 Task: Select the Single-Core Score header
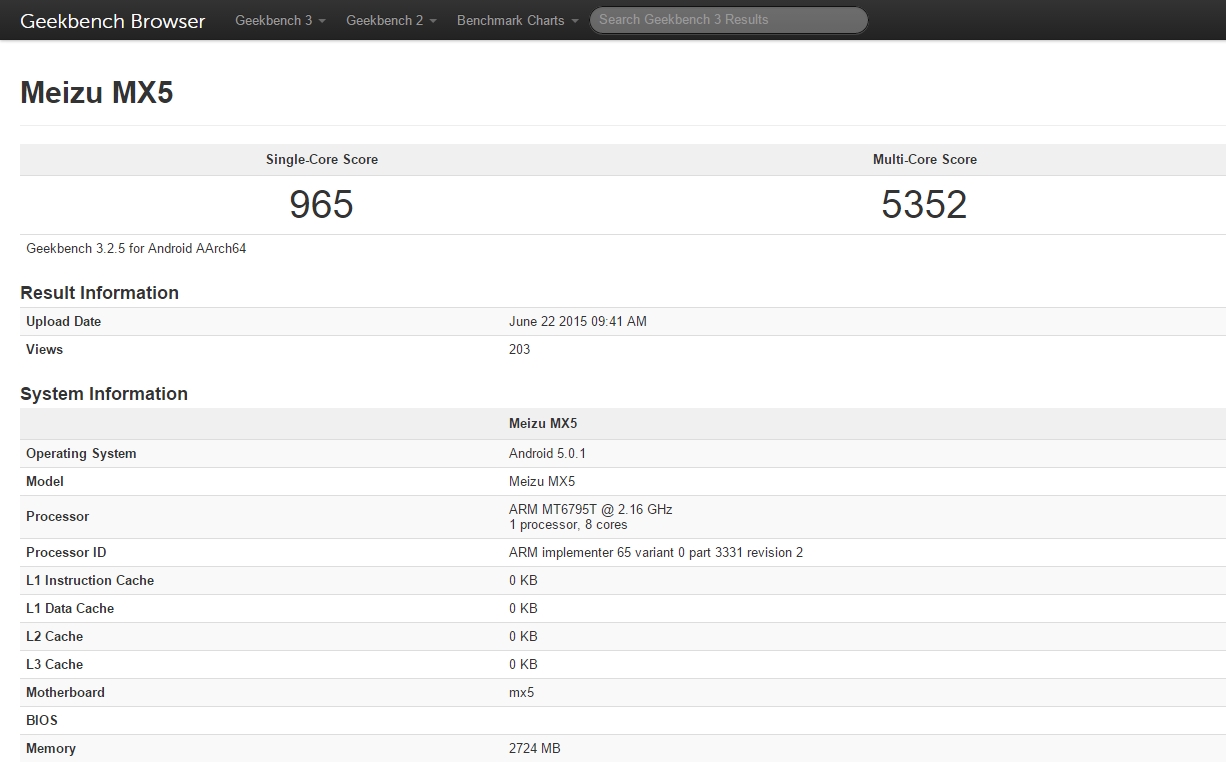click(322, 159)
